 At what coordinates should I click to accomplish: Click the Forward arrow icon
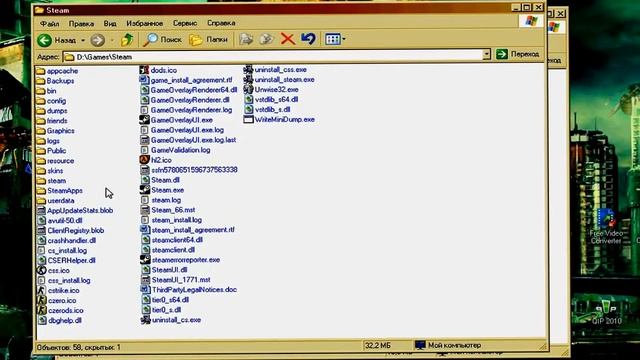pos(97,40)
